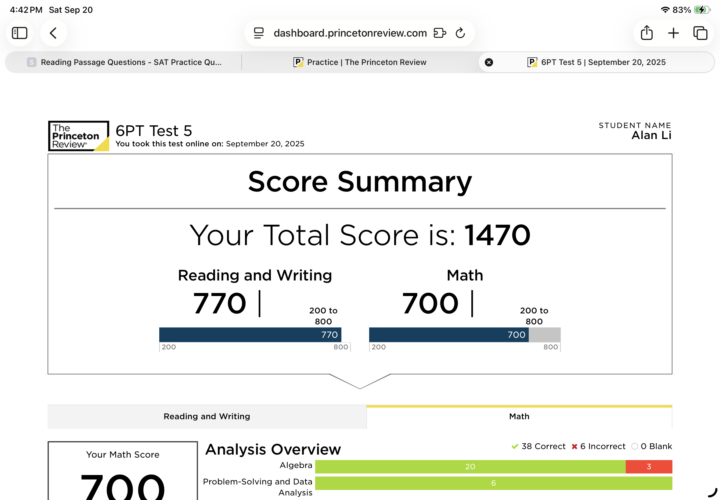Tap the battery status icon
This screenshot has height=500, width=720.
click(702, 10)
